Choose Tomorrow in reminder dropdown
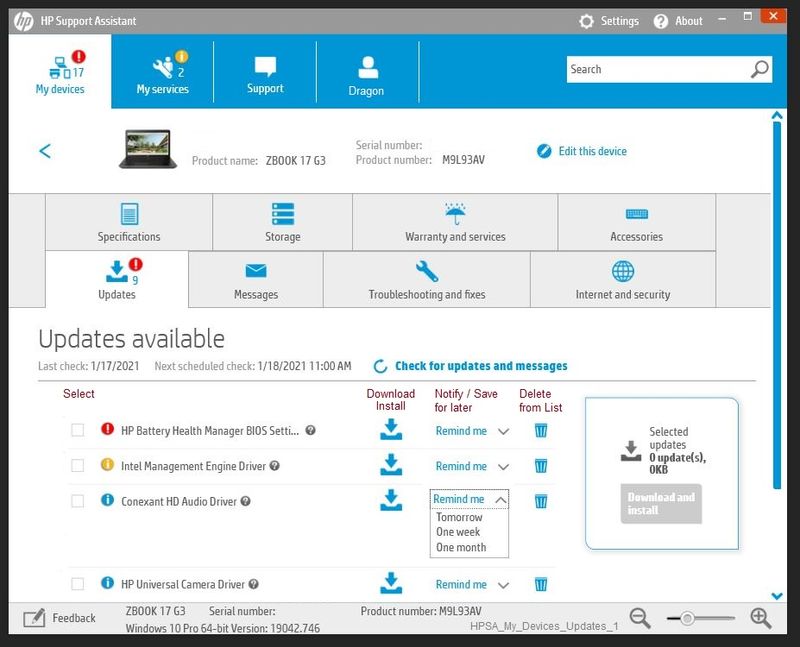800x647 pixels. tap(459, 517)
